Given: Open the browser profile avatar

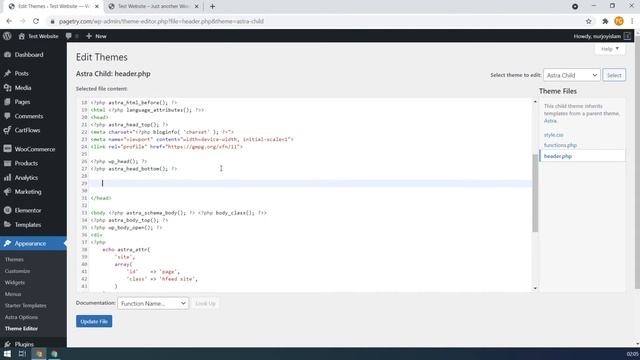Looking at the screenshot, I should point(619,21).
